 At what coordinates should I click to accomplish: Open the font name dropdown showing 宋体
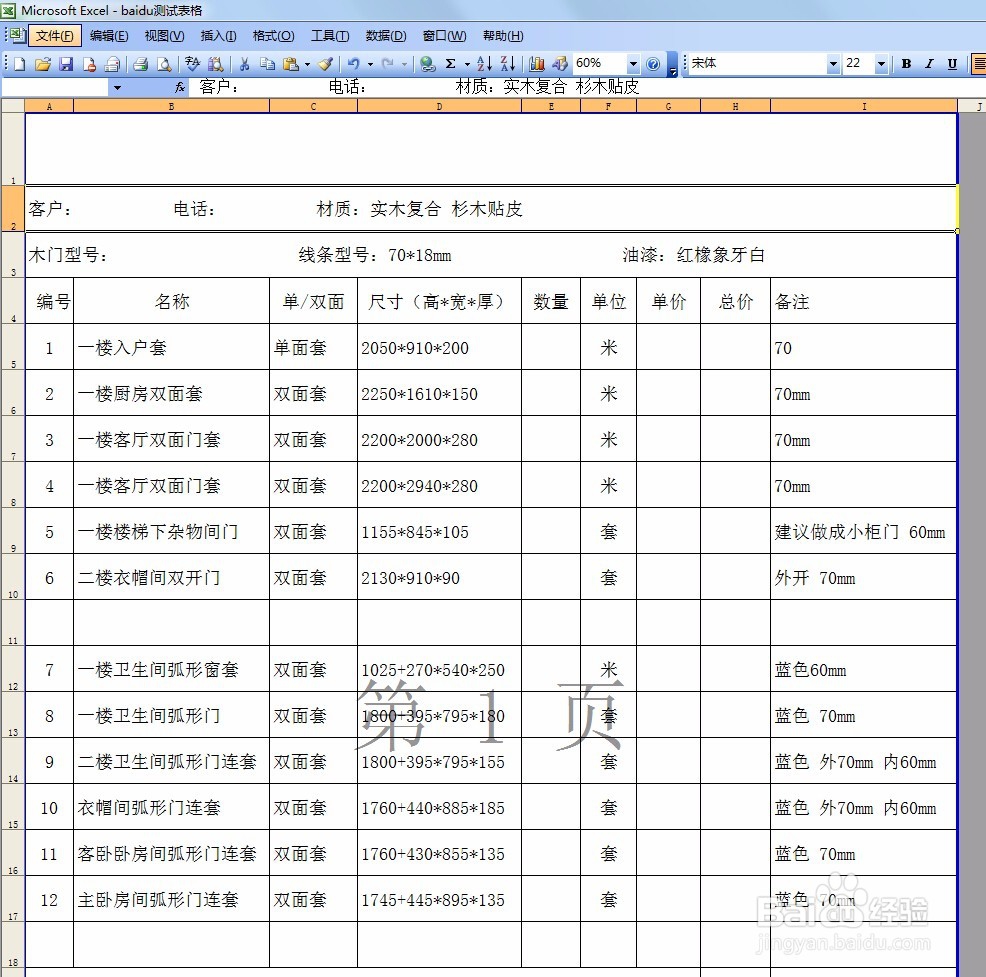click(x=833, y=63)
